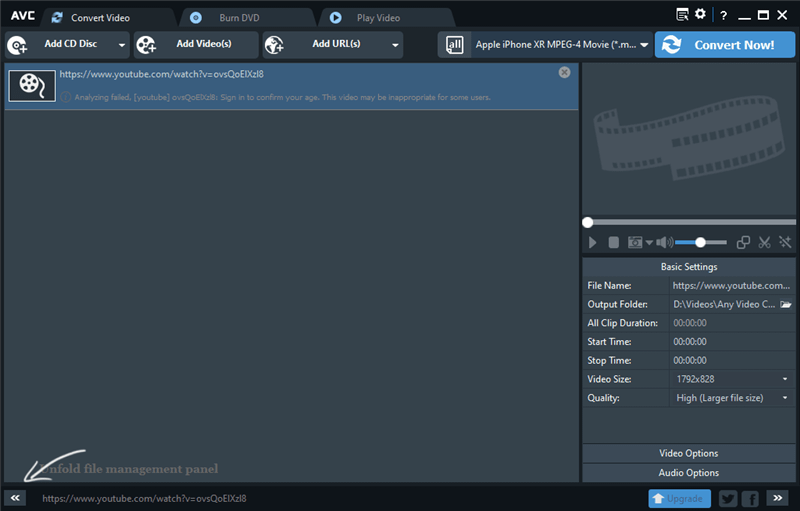Click the Add Video(s) button
The width and height of the screenshot is (800, 511).
[x=196, y=44]
